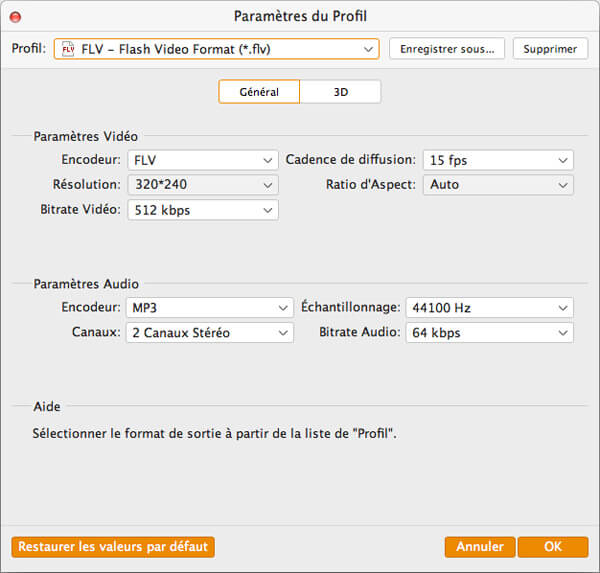Screen dimensions: 600x573
Task: Switch to the Général tab
Action: pos(259,92)
